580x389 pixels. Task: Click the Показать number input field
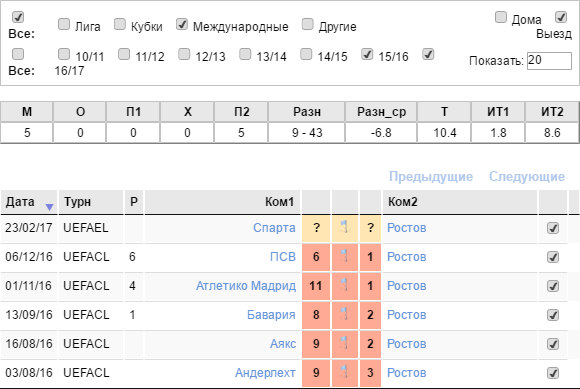[x=549, y=61]
